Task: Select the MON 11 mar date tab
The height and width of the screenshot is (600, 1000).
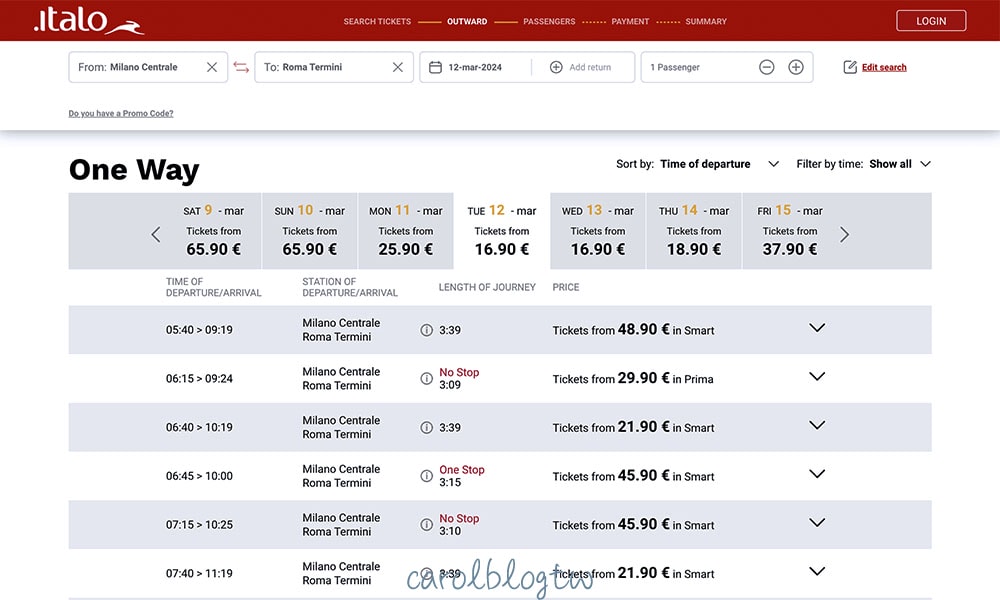Action: coord(406,231)
